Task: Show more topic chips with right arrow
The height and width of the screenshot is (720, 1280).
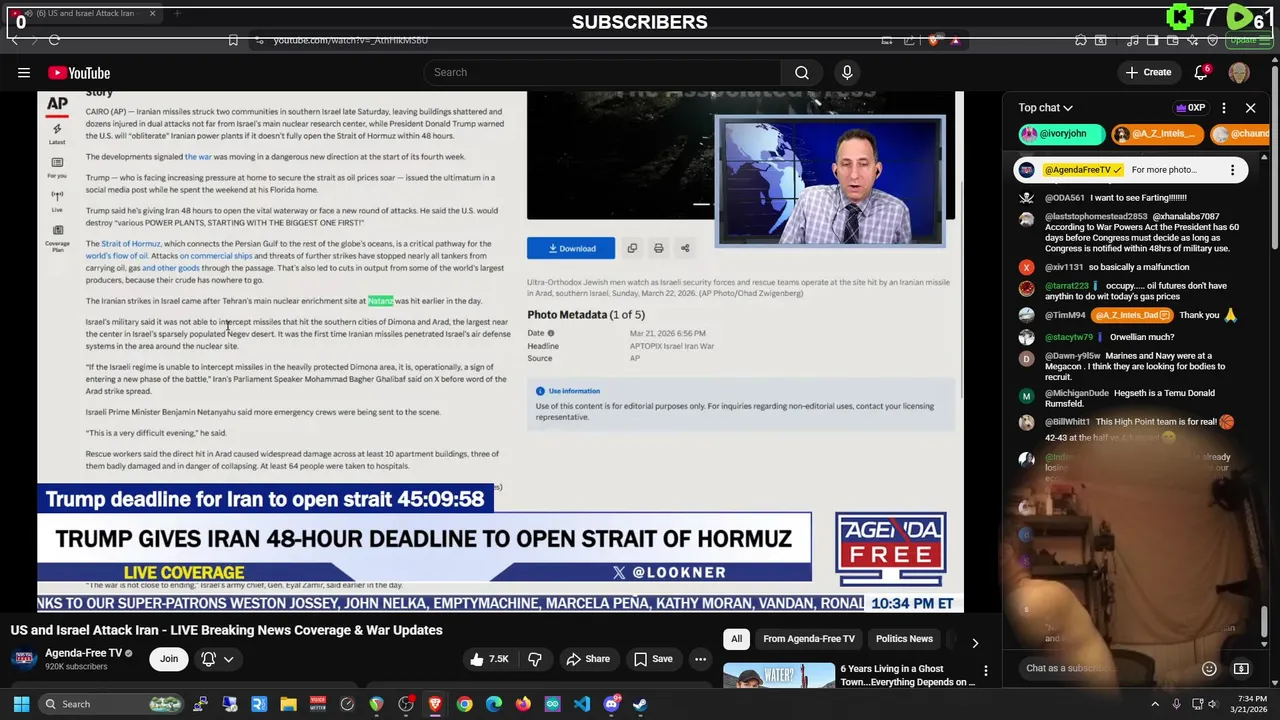Action: tap(975, 643)
